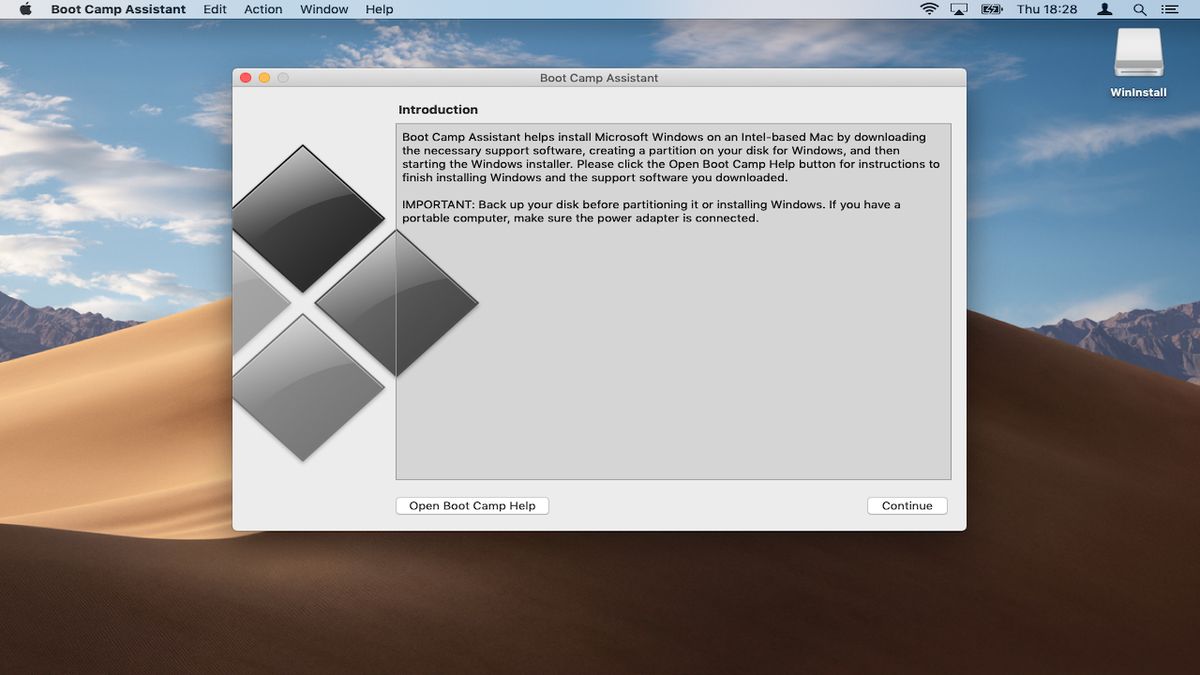1200x675 pixels.
Task: Click the WinInstall drive label
Action: coord(1138,93)
